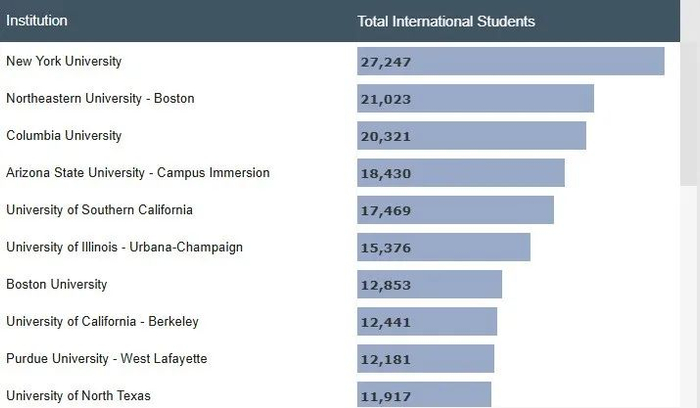Click the Boston University bar 12,853
This screenshot has width=700, height=408.
pyautogui.click(x=429, y=284)
